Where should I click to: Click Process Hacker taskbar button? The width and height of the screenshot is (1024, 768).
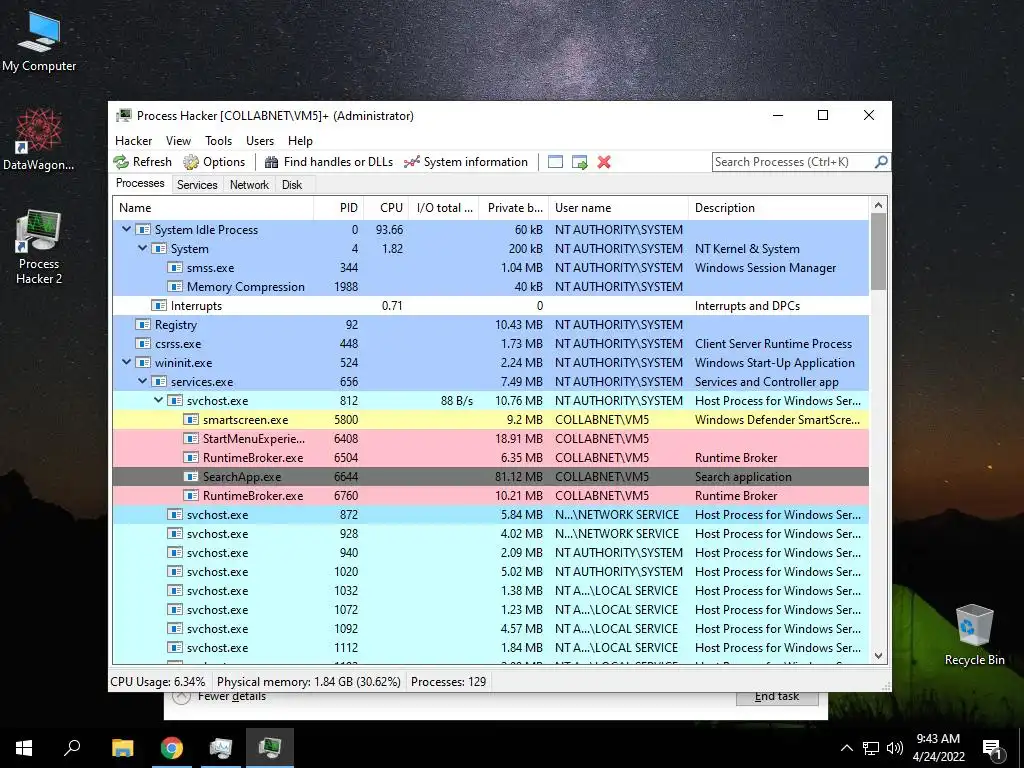click(270, 748)
